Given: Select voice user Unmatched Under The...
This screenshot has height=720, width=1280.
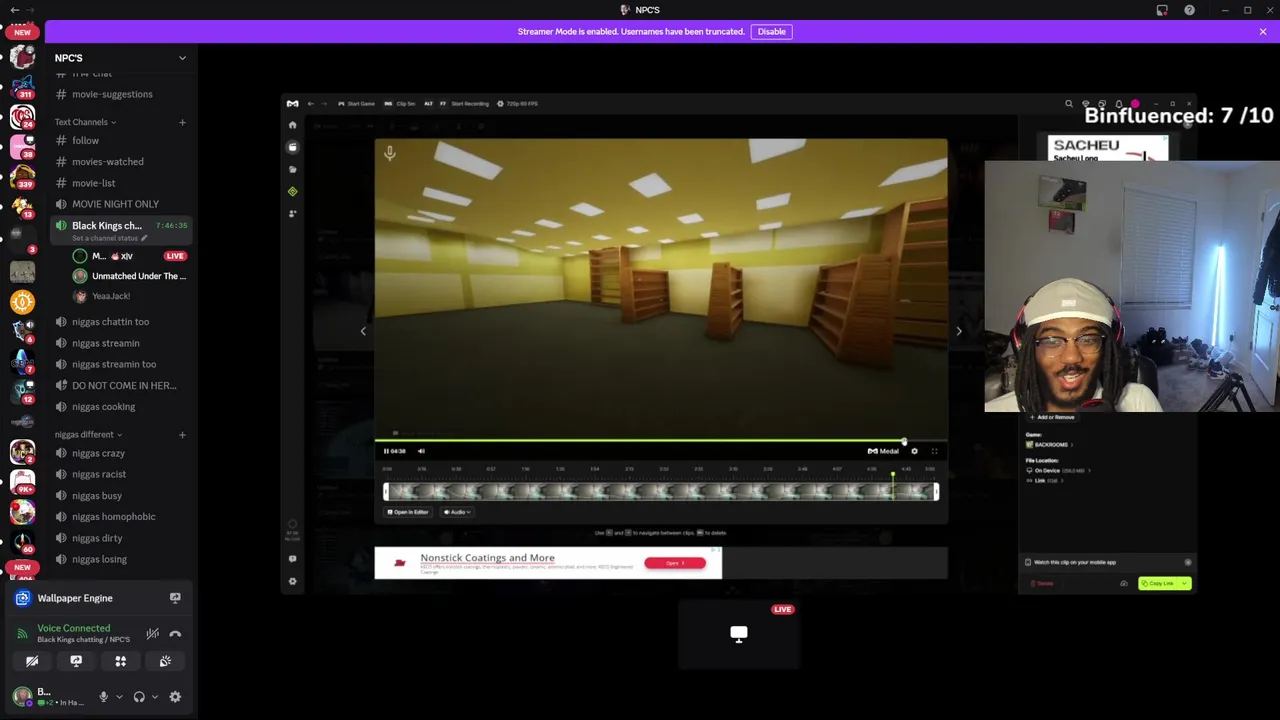Looking at the screenshot, I should point(130,276).
